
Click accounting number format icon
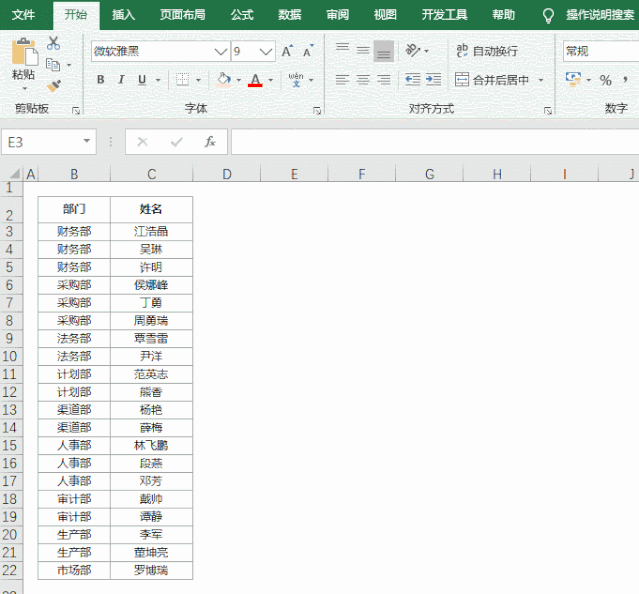[x=573, y=79]
